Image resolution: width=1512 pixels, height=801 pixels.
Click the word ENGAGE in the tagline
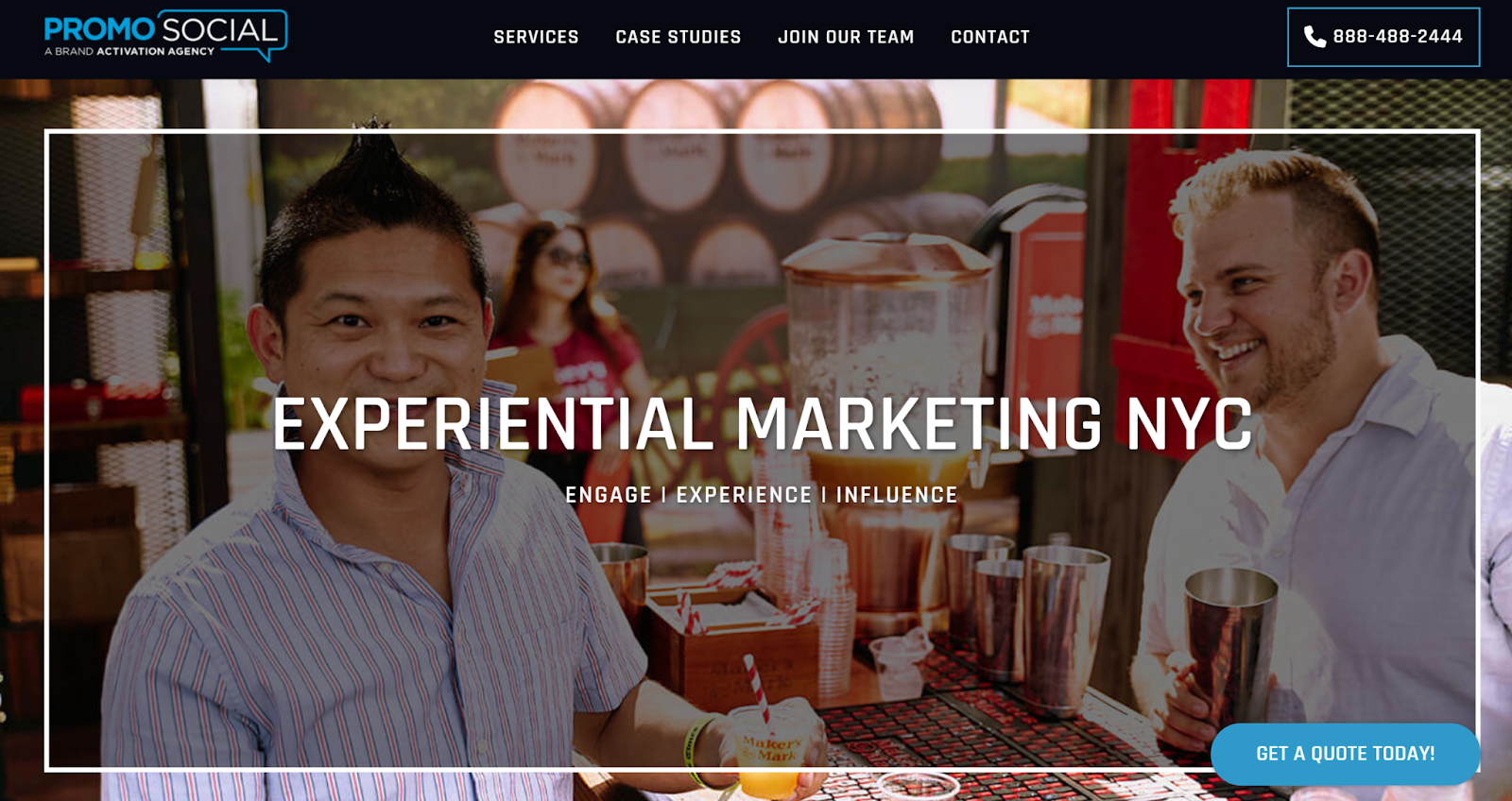609,495
